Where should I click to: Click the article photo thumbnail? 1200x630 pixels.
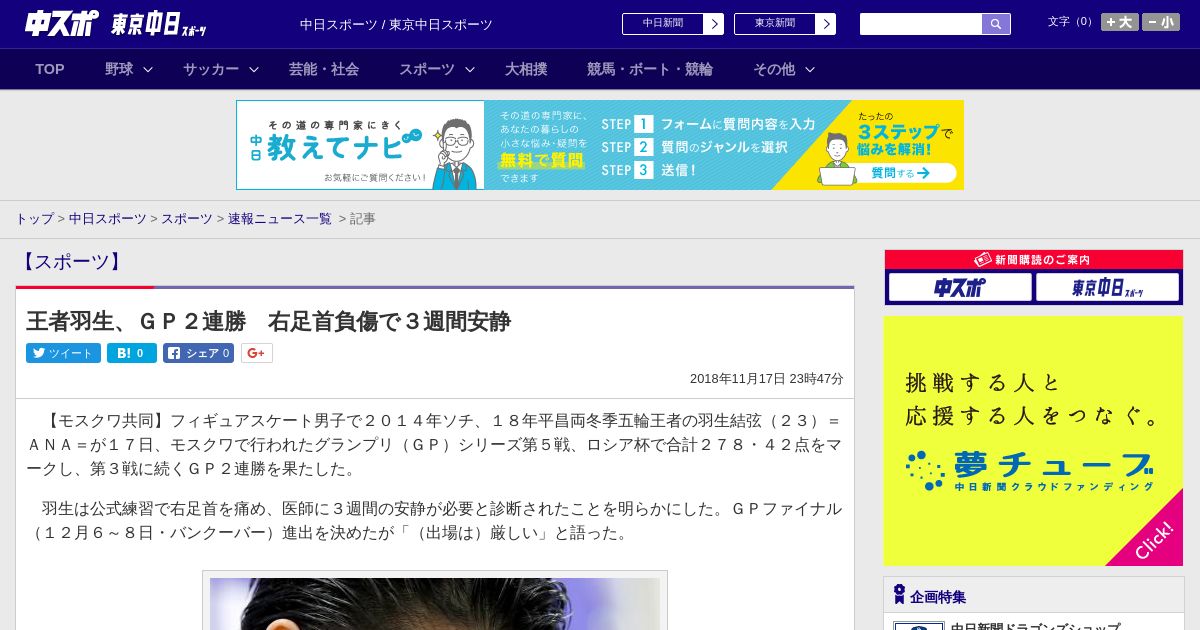point(435,603)
